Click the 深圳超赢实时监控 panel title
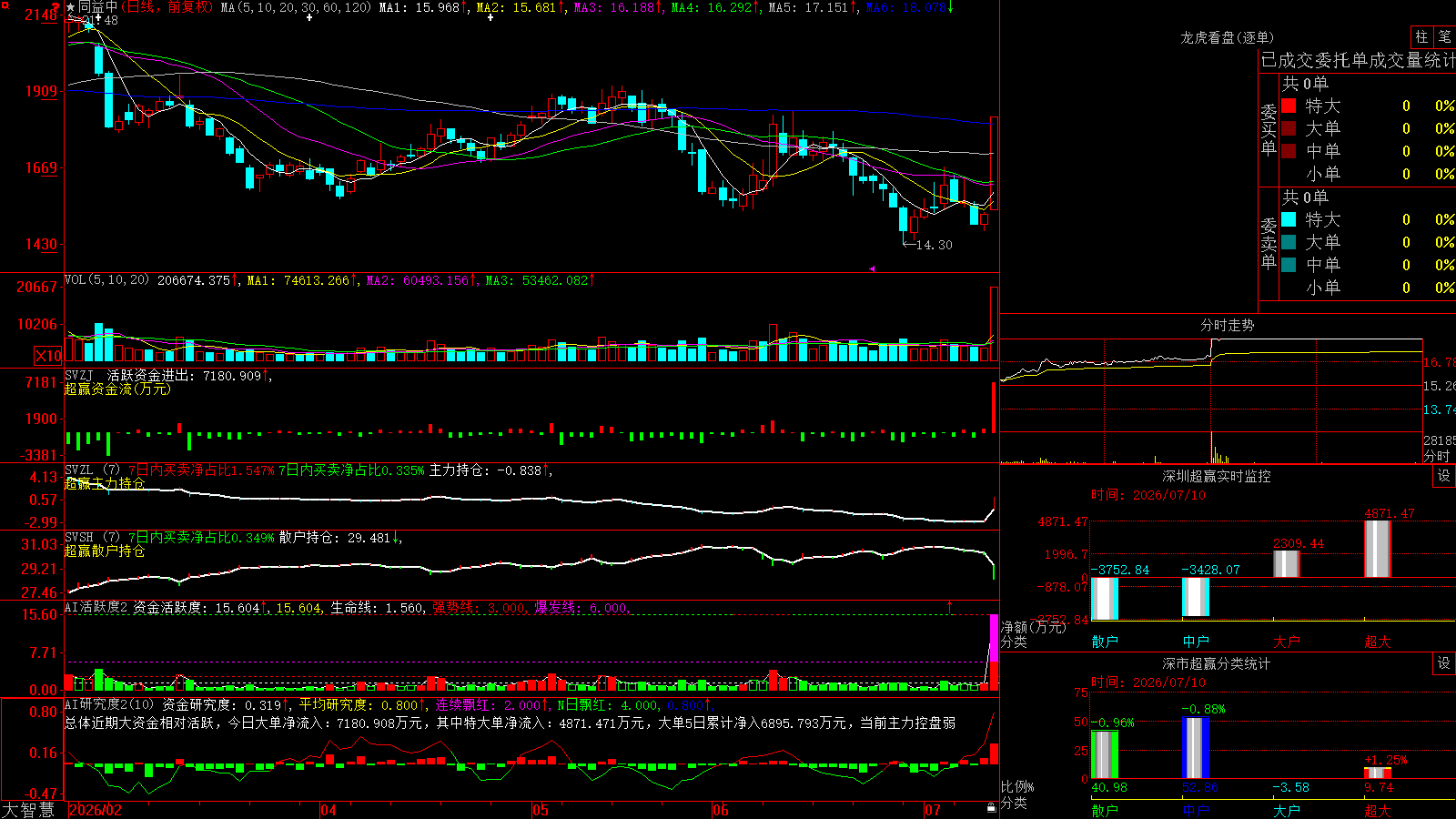 point(1217,476)
